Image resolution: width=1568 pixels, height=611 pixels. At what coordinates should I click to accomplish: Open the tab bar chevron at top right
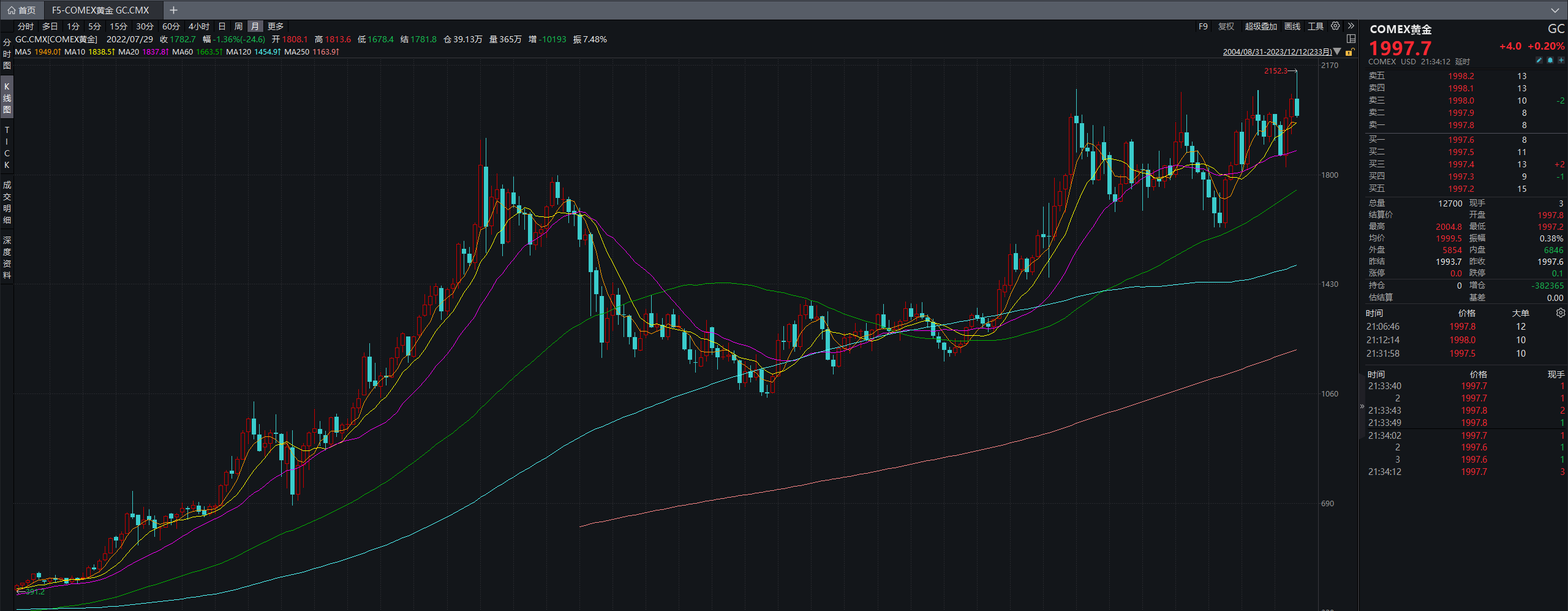[x=1556, y=10]
